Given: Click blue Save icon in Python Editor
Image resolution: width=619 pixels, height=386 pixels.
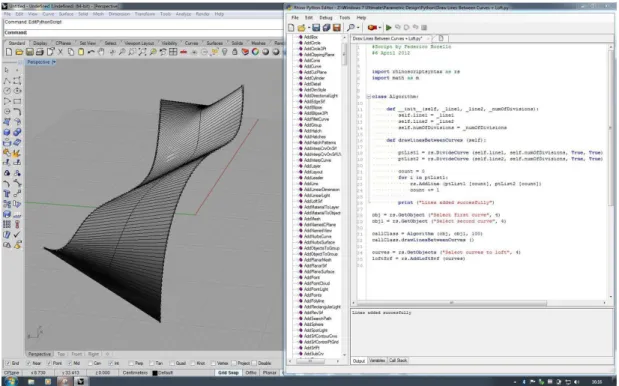Looking at the screenshot, I should coord(316,28).
